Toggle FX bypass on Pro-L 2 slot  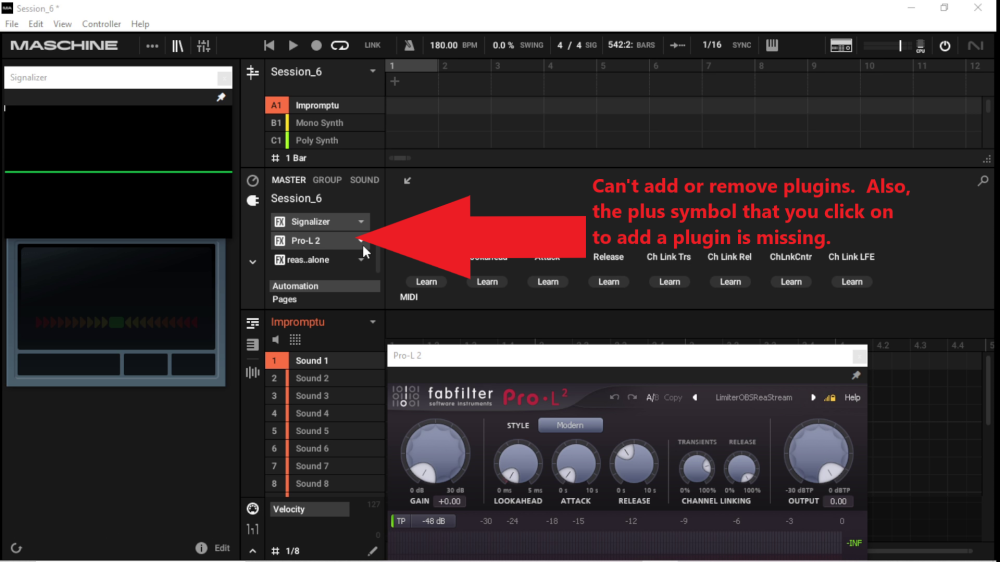tap(280, 240)
